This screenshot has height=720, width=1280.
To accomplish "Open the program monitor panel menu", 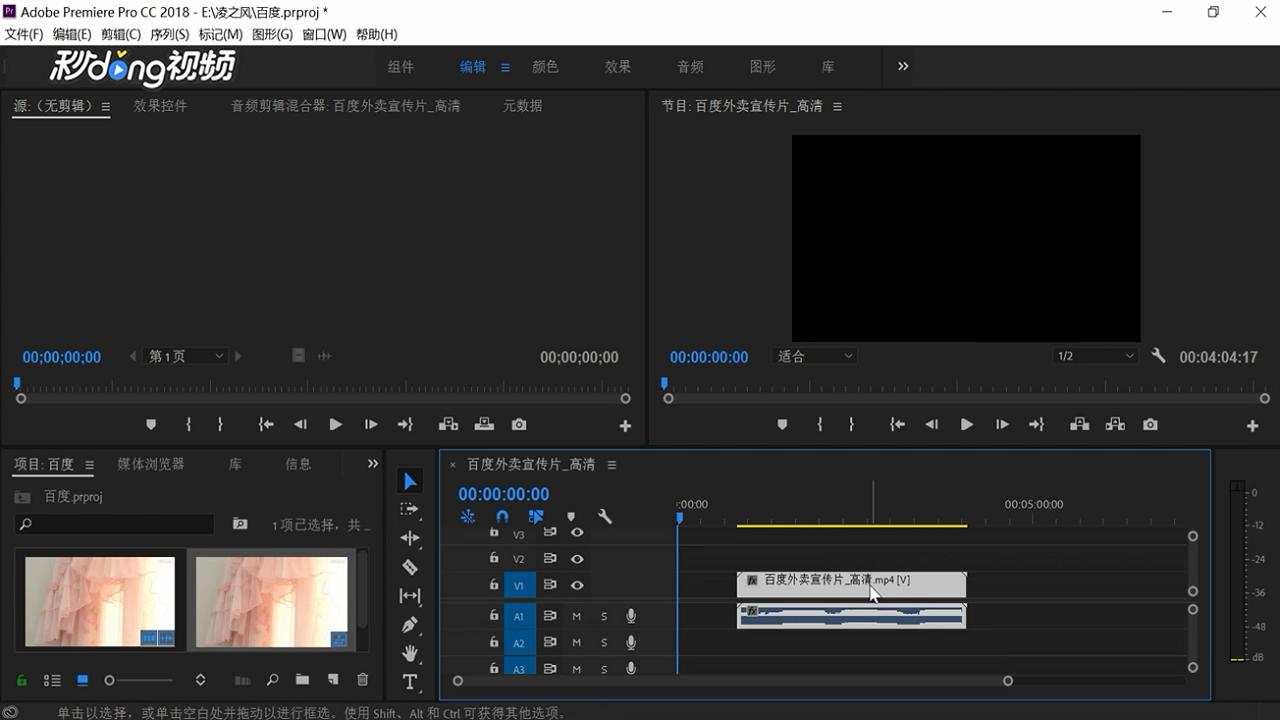I will coord(837,106).
